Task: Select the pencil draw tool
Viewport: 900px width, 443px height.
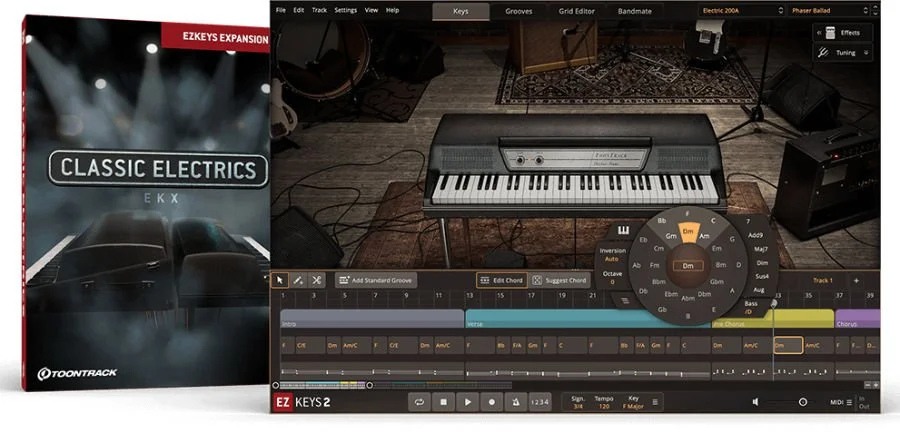Action: 298,281
